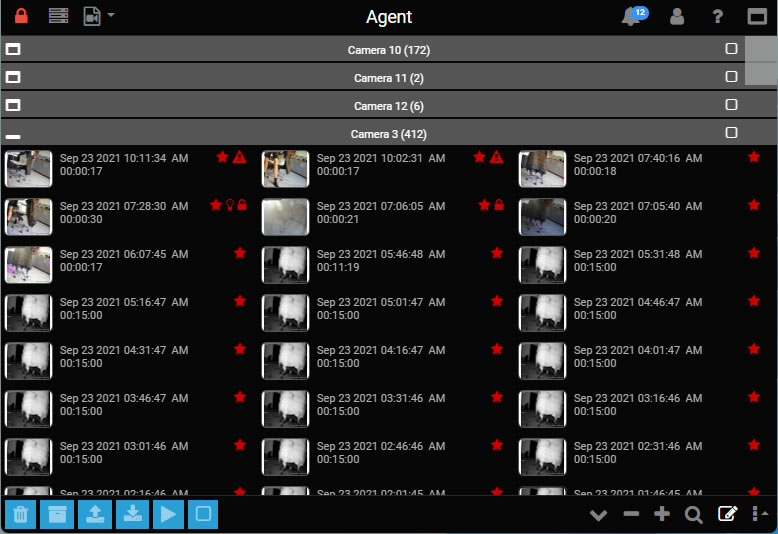
Task: Play the selected recordings
Action: [x=167, y=514]
